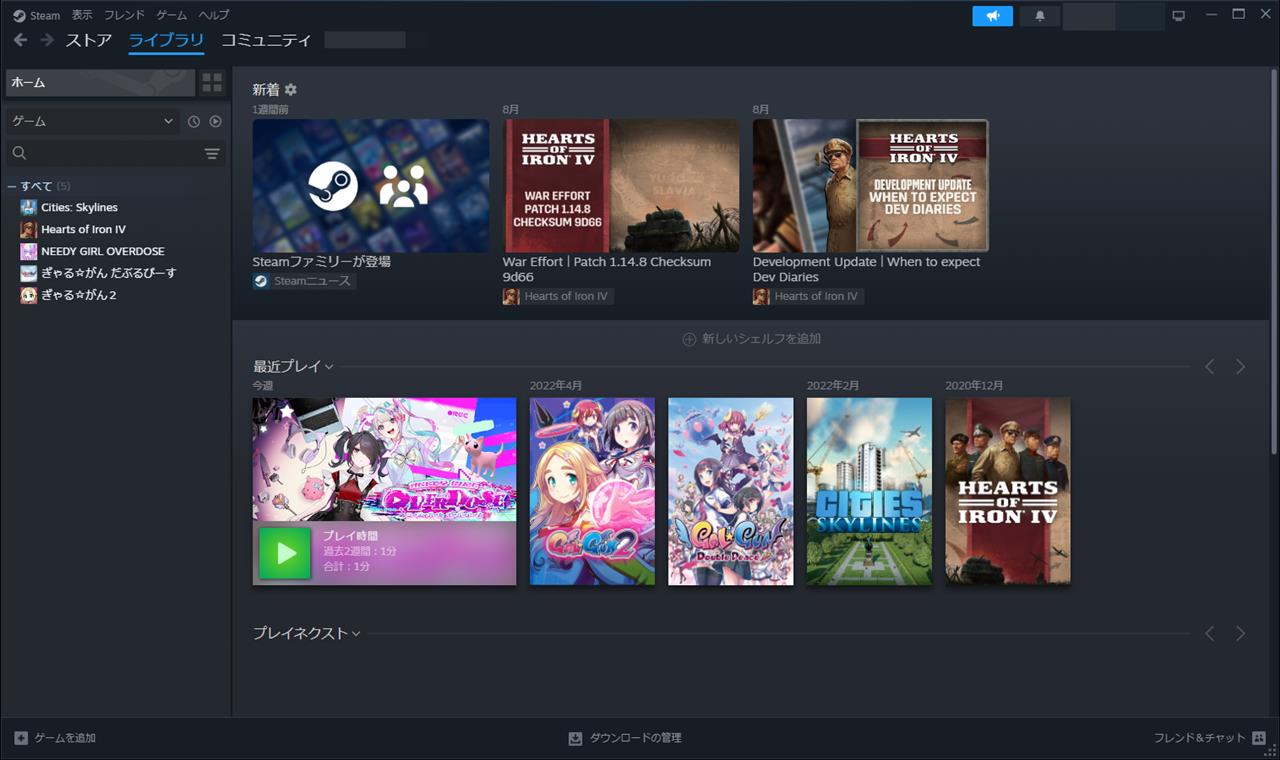Click the ぎゃる☆がん2 sidebar icon
This screenshot has height=760, width=1280.
click(28, 295)
